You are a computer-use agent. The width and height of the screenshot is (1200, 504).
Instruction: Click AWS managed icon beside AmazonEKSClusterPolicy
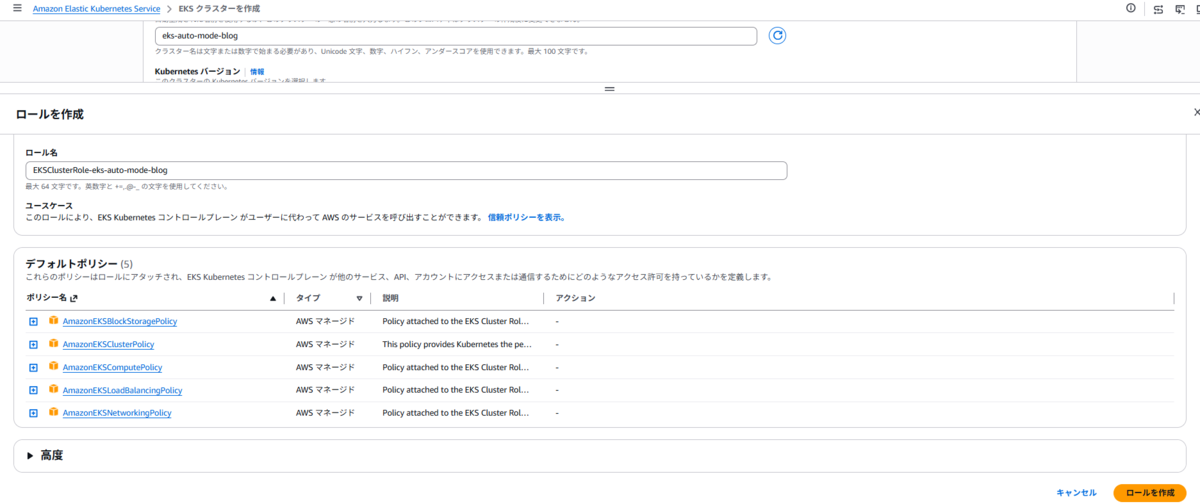coord(54,344)
